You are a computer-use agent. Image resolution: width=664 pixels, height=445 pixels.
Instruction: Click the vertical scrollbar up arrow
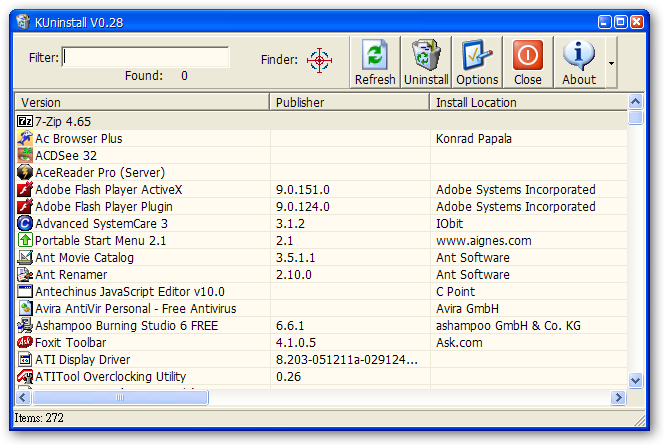point(635,101)
